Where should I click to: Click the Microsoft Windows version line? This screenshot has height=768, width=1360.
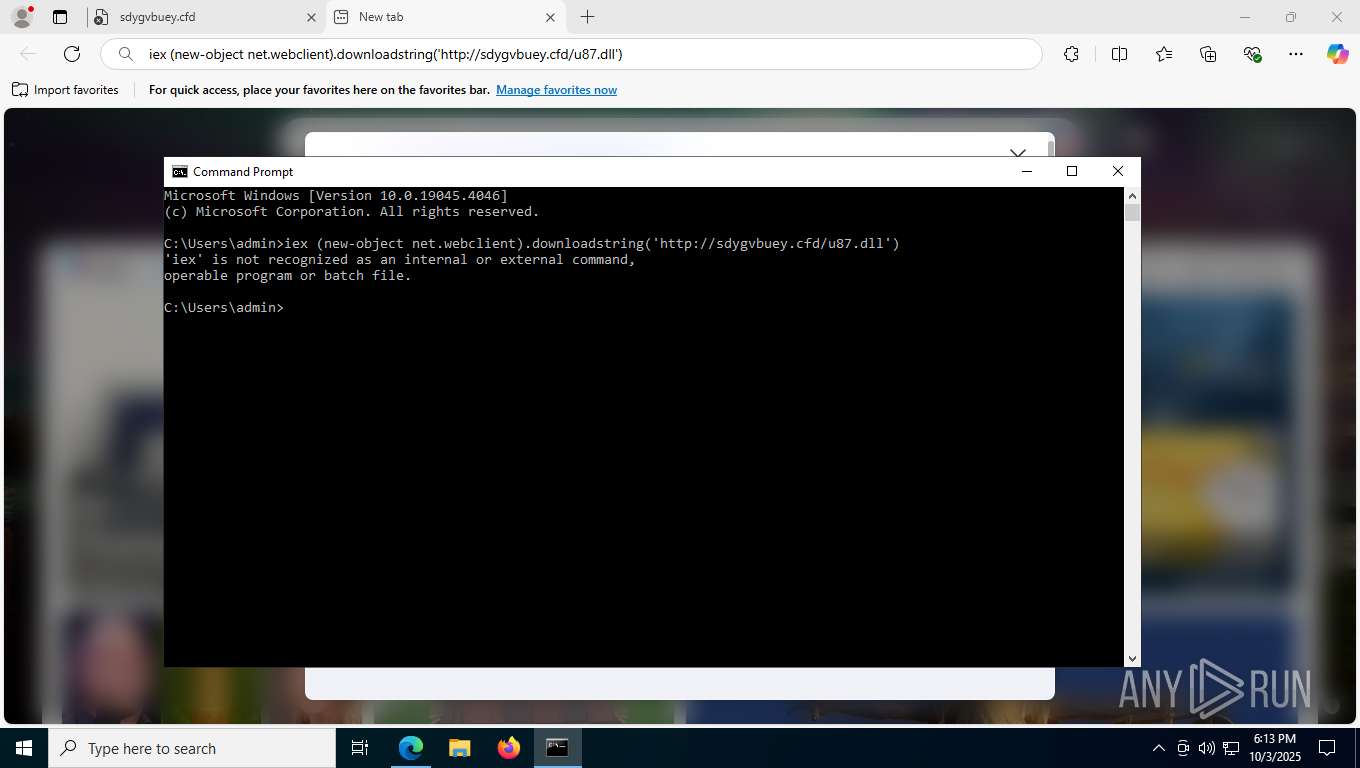(x=336, y=196)
